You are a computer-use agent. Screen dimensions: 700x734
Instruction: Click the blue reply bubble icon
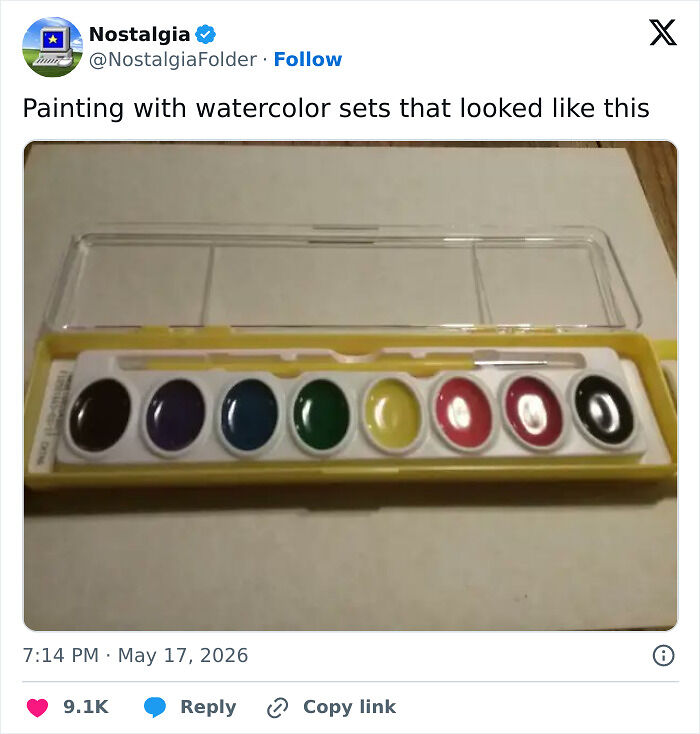pos(155,707)
